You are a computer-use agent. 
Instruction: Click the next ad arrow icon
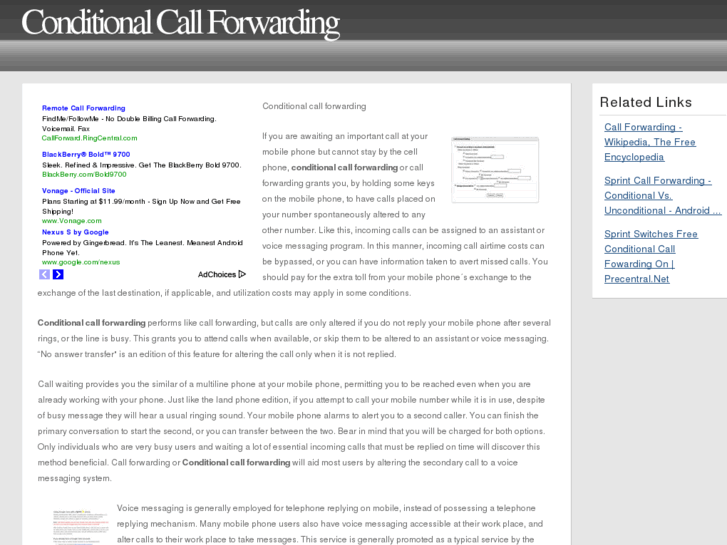click(x=58, y=274)
